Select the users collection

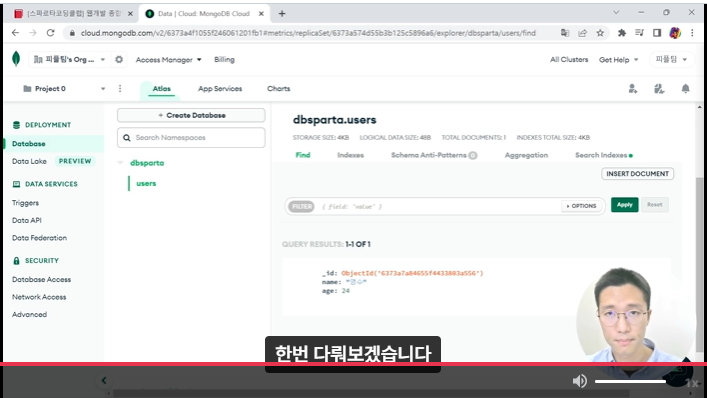pyautogui.click(x=146, y=183)
